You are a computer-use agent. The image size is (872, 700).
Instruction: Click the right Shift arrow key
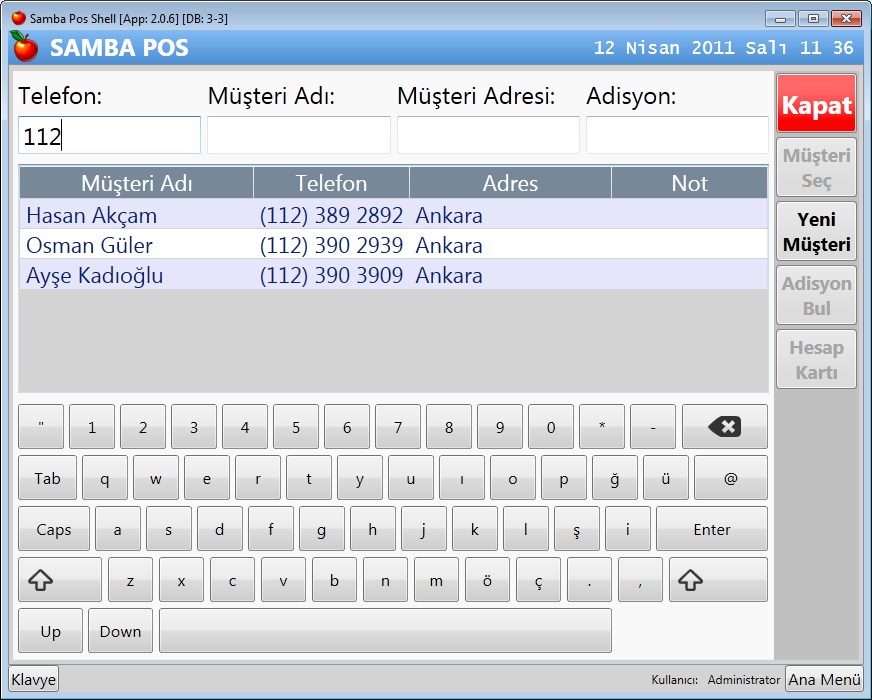[x=718, y=580]
